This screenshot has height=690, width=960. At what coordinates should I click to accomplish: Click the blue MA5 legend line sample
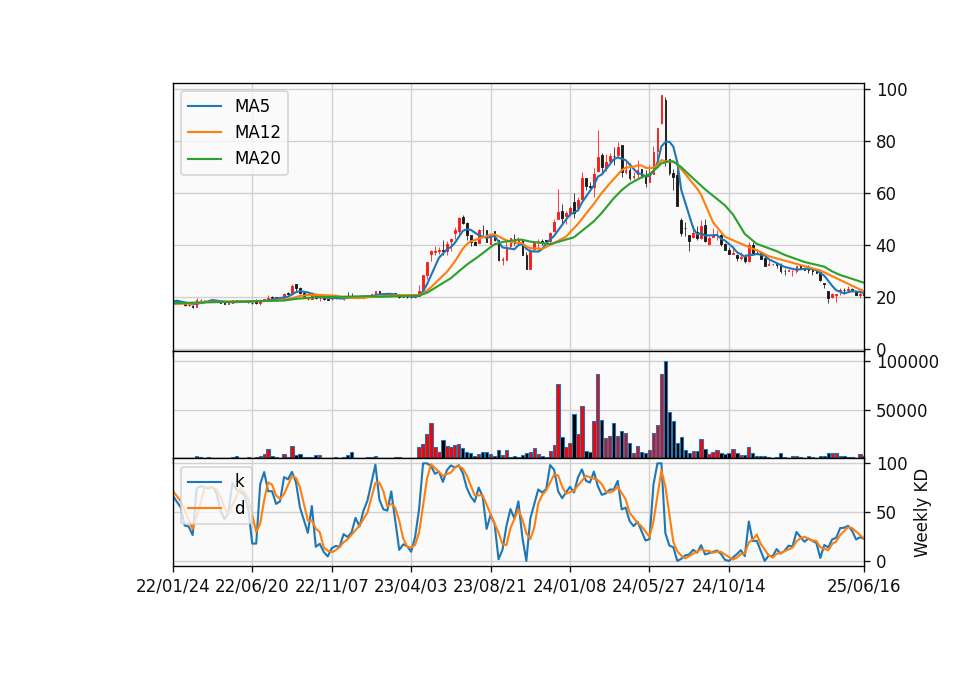(204, 106)
